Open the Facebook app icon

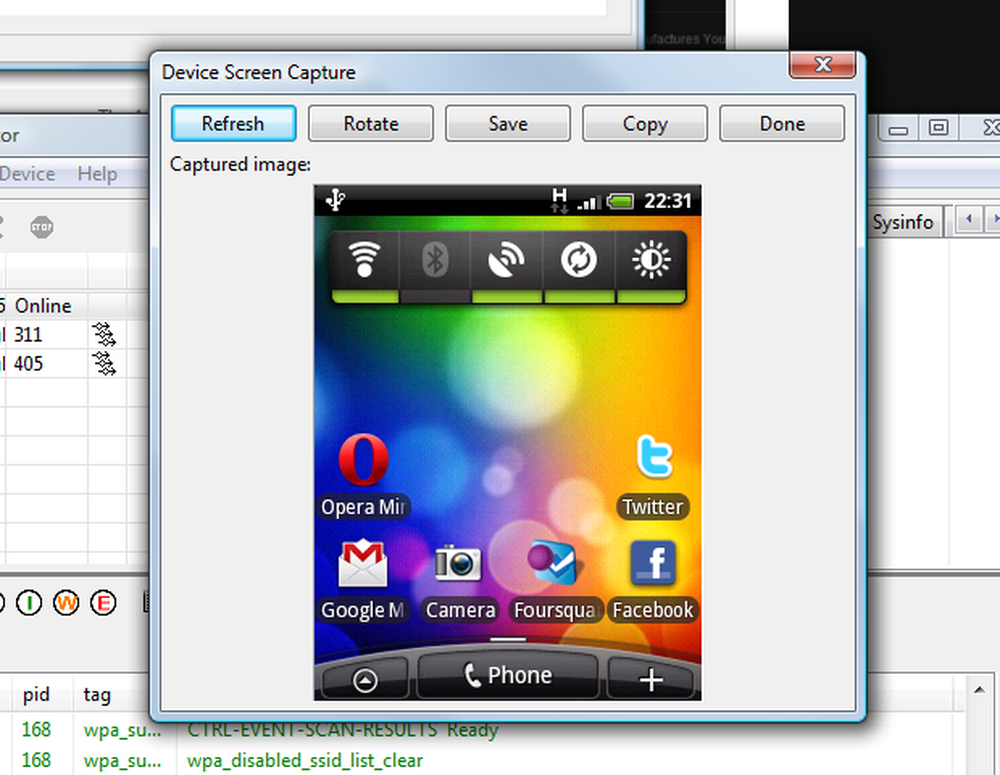point(653,580)
